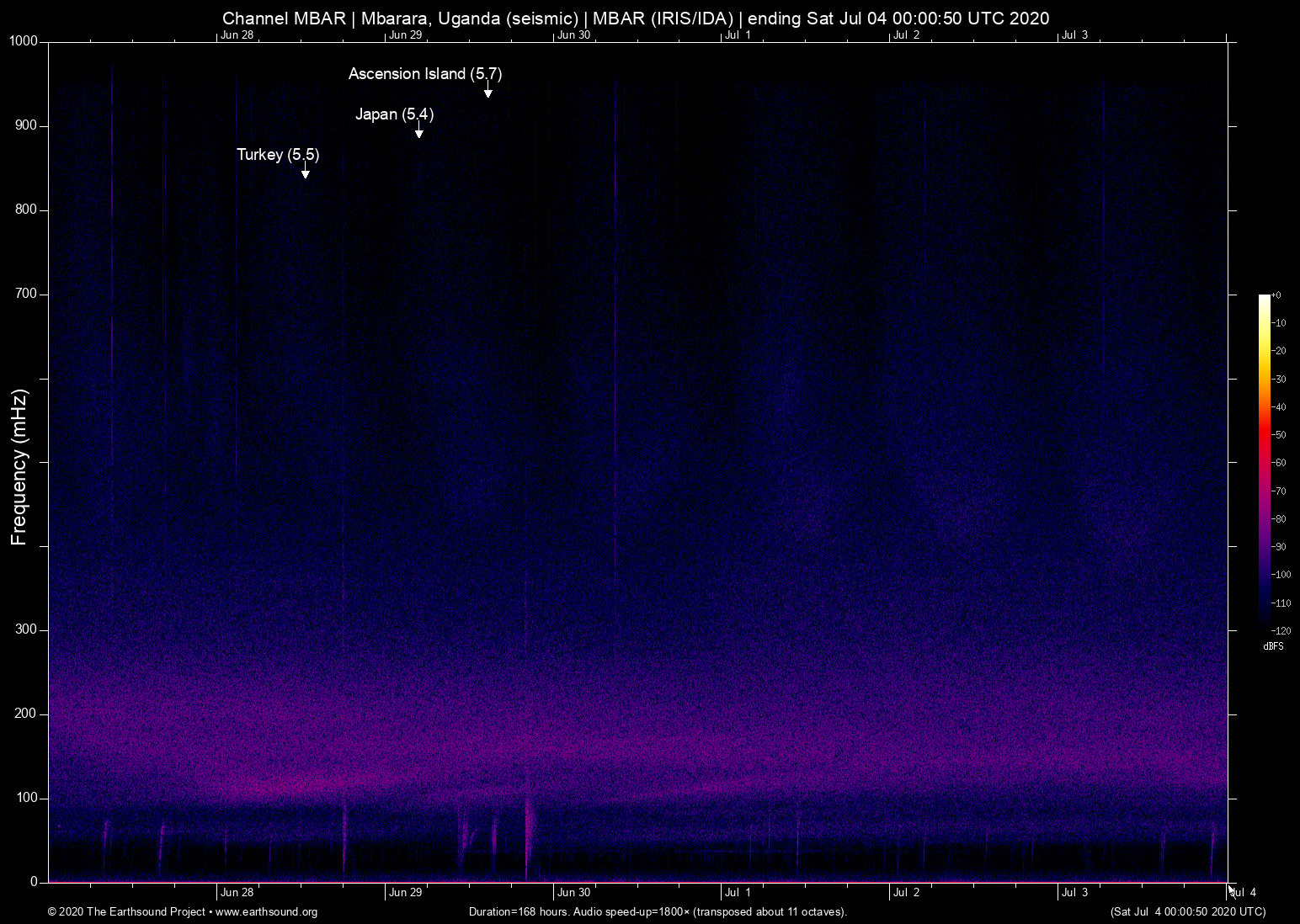This screenshot has width=1300, height=924.
Task: Click "ending Sat Jul 04 00:00:50 UTC 2020" in title
Action: point(898,19)
